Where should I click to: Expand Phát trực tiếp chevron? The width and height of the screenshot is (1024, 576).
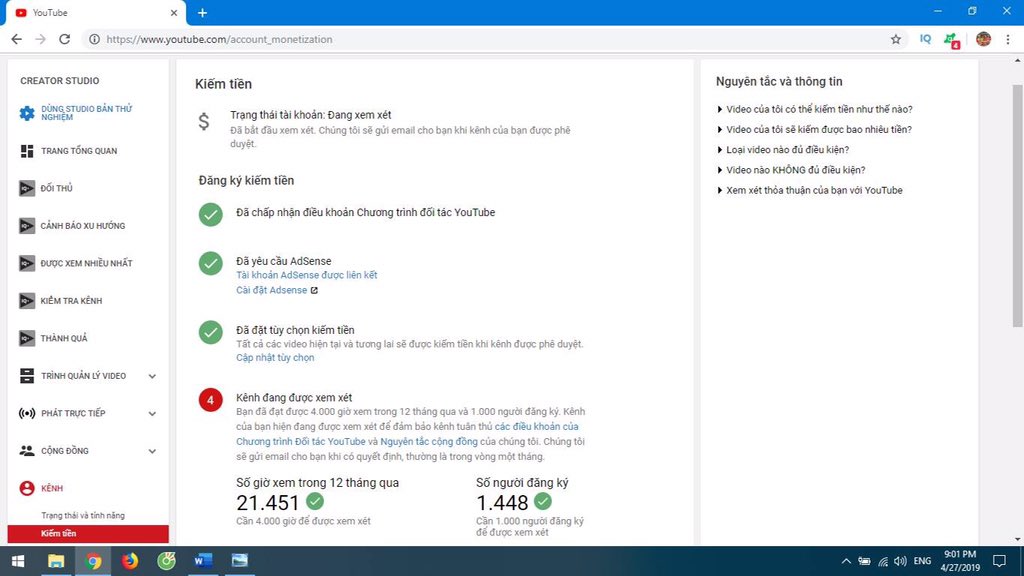152,413
